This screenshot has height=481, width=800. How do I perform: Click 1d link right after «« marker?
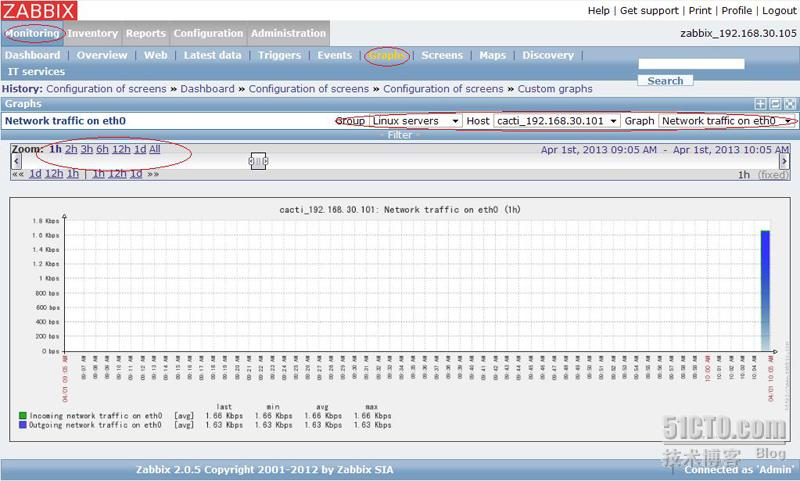pos(35,174)
